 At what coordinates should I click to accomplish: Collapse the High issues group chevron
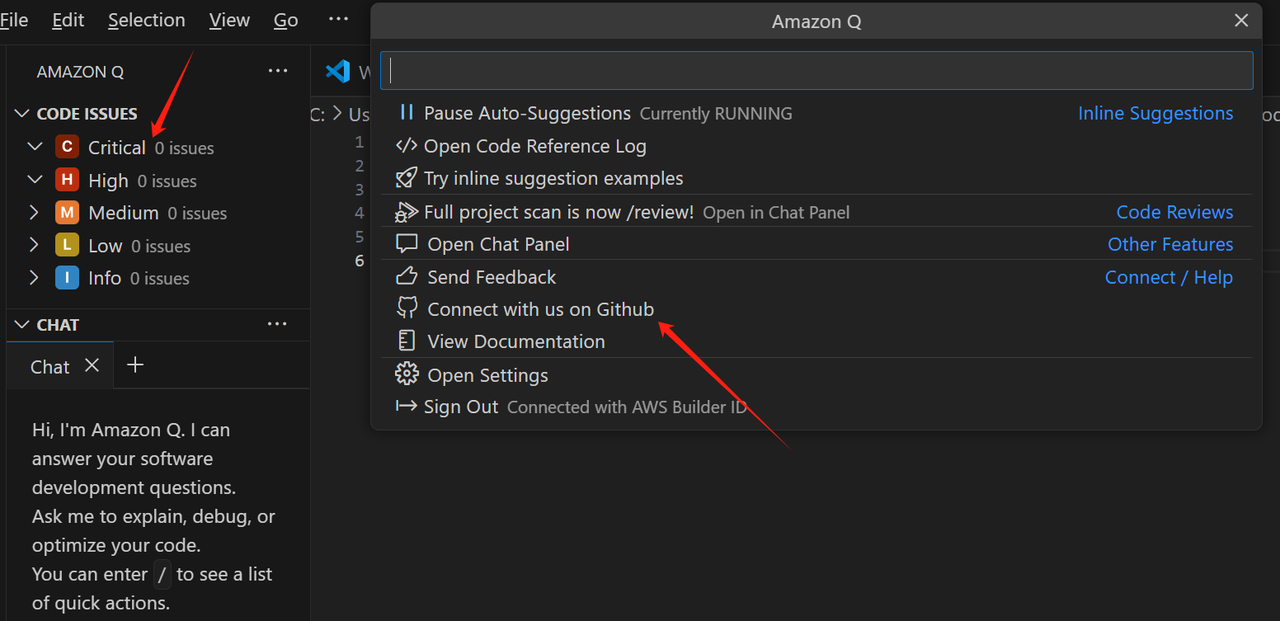pos(35,180)
